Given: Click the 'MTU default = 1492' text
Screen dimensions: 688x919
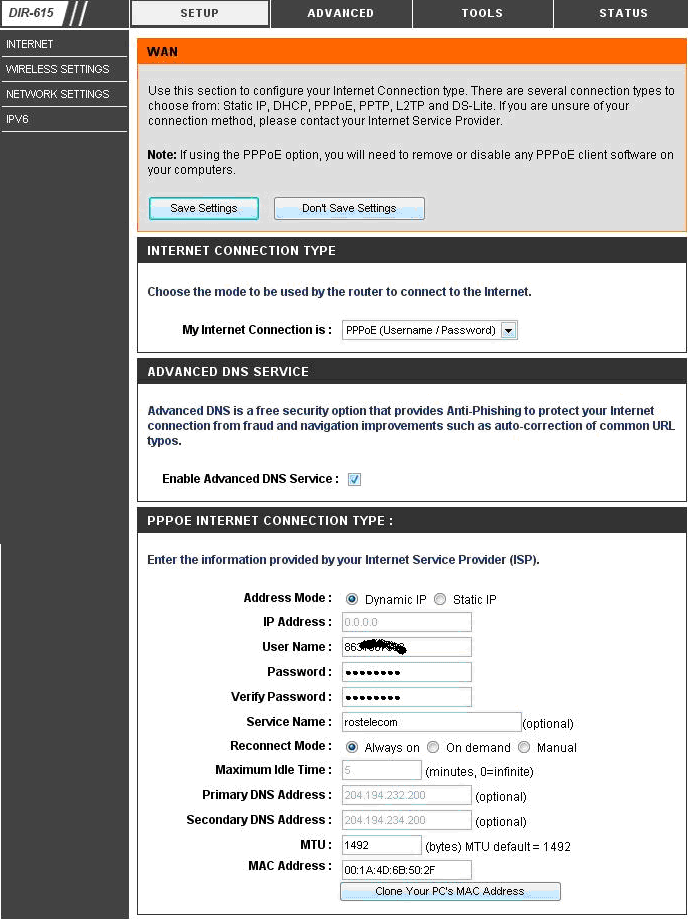Looking at the screenshot, I should click(517, 846).
